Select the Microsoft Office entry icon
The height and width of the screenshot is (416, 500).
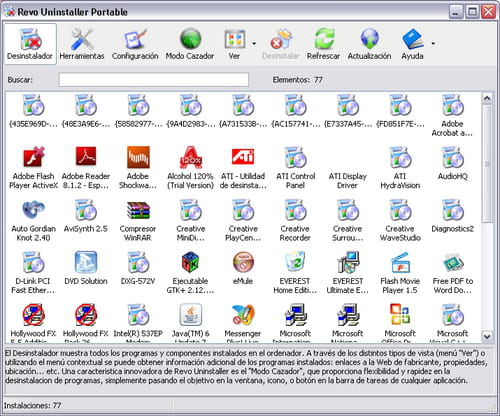[x=400, y=314]
